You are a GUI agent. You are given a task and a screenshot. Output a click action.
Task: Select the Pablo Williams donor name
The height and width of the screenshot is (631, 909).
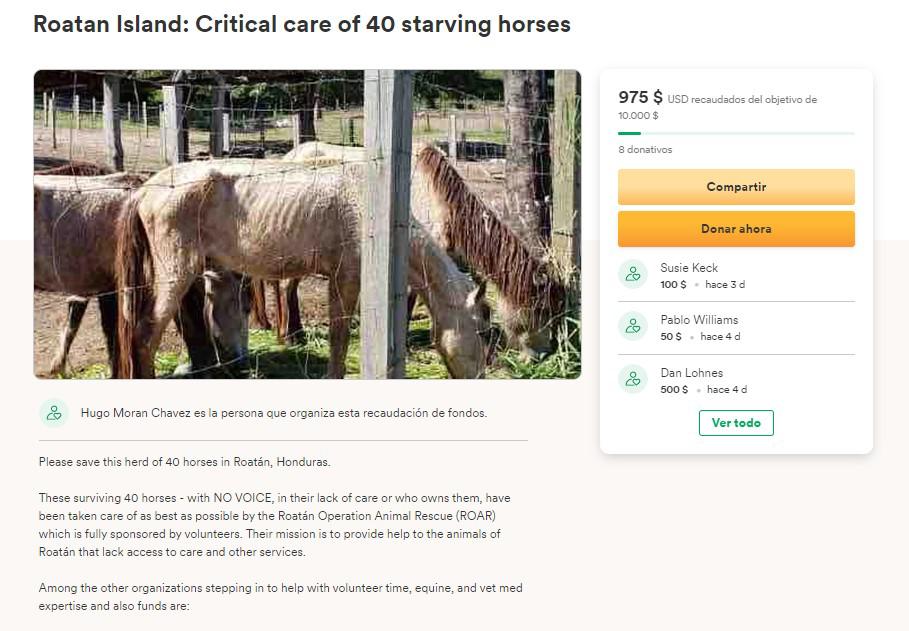tap(699, 320)
